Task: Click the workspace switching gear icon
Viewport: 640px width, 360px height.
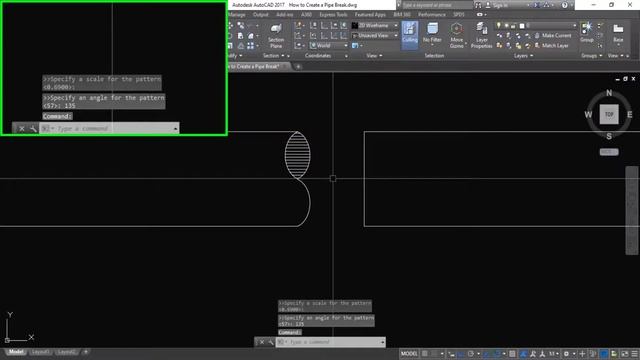Action: (567, 354)
